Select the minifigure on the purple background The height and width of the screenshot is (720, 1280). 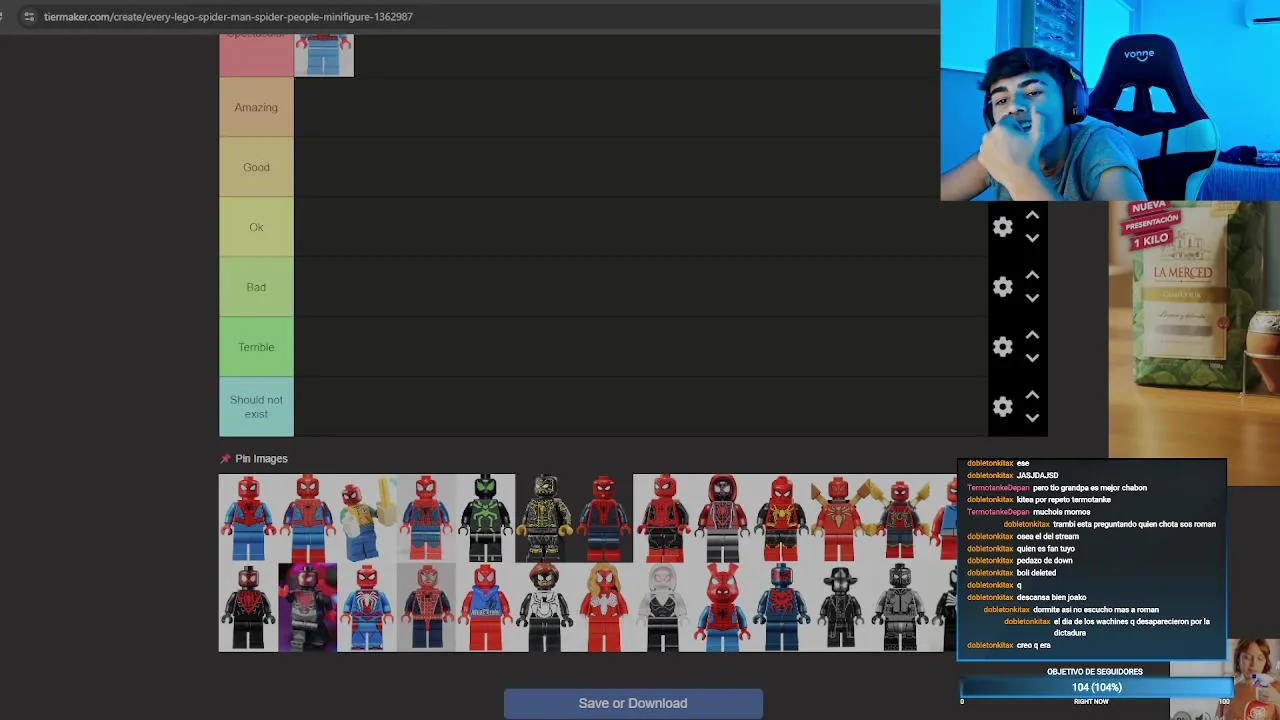307,607
